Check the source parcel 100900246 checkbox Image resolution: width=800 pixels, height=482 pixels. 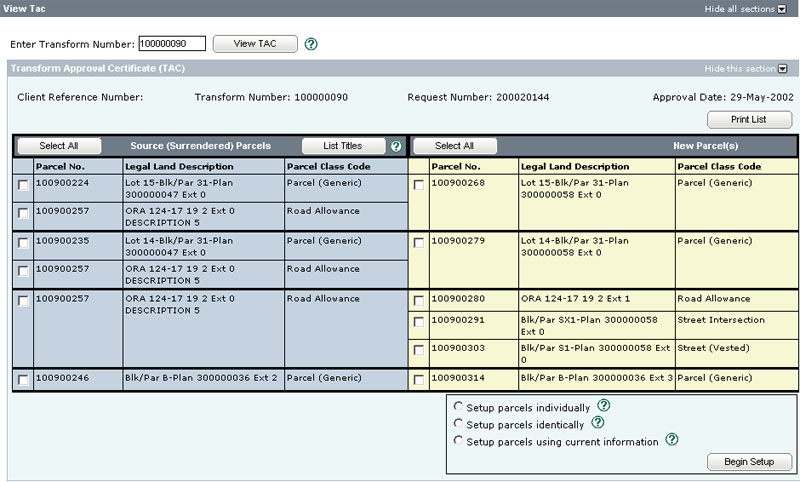point(23,380)
